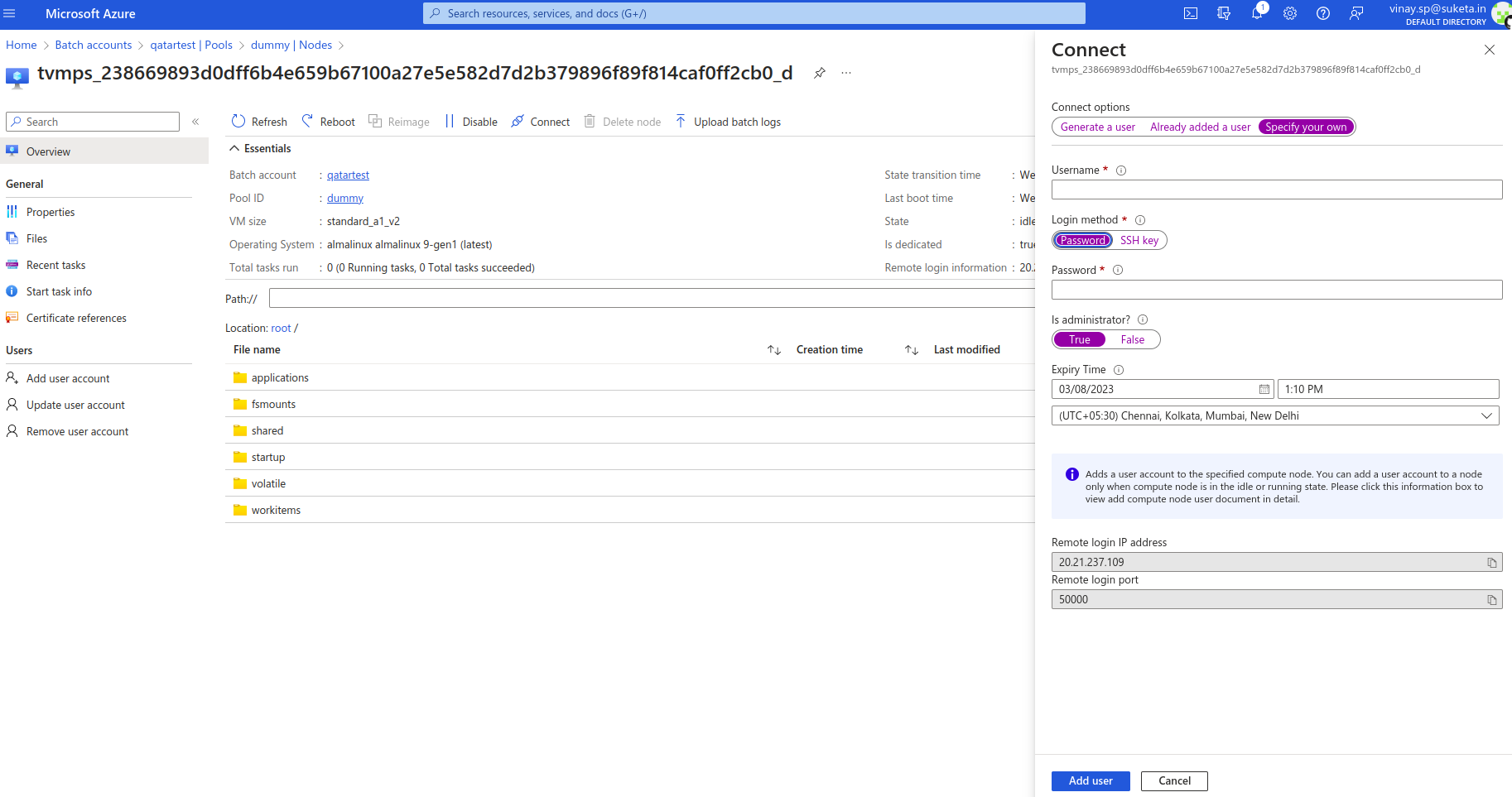Open Upload batch logs
This screenshot has height=797, width=1512.
[728, 121]
